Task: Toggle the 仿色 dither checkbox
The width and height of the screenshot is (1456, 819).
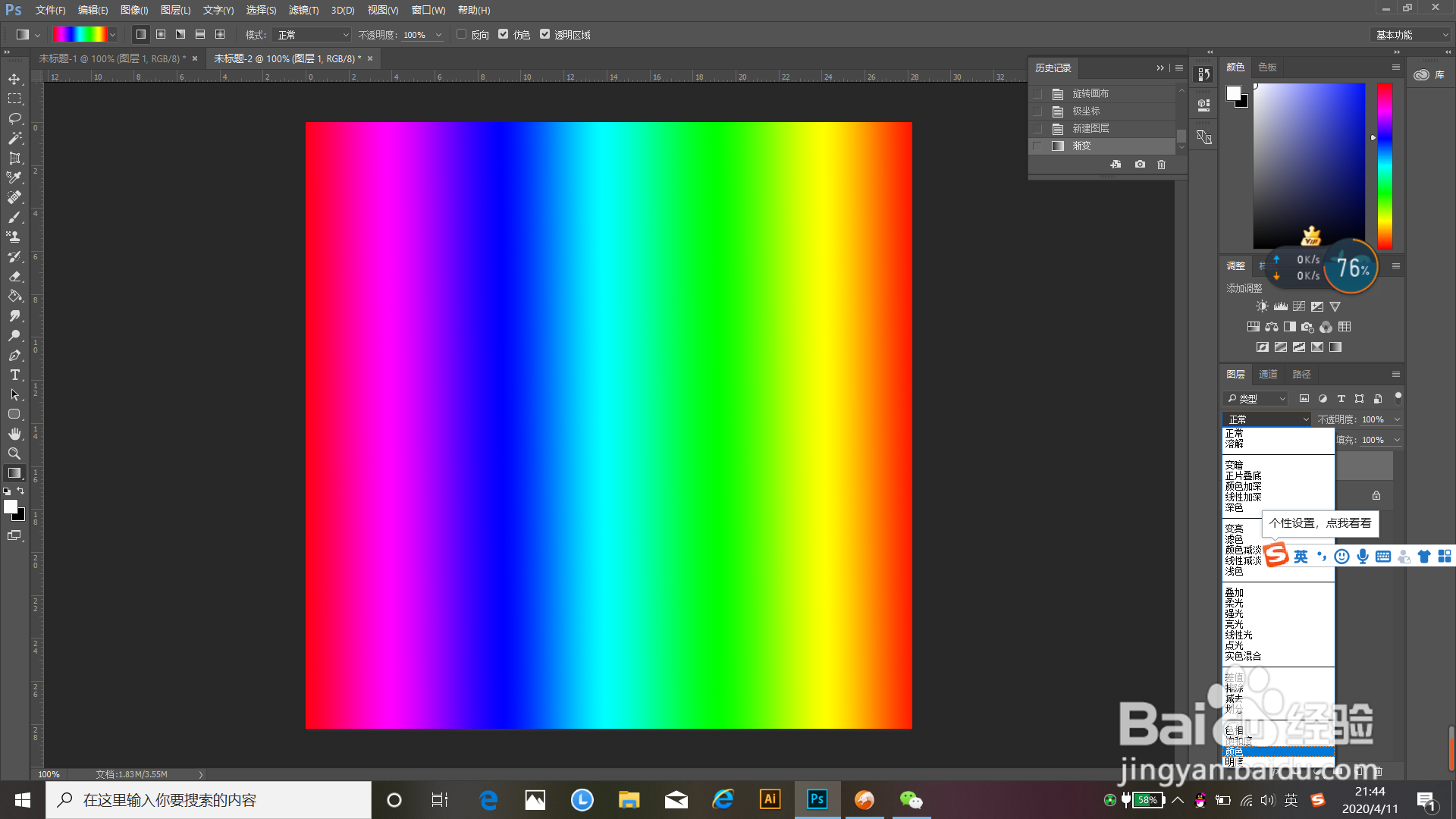Action: click(504, 34)
